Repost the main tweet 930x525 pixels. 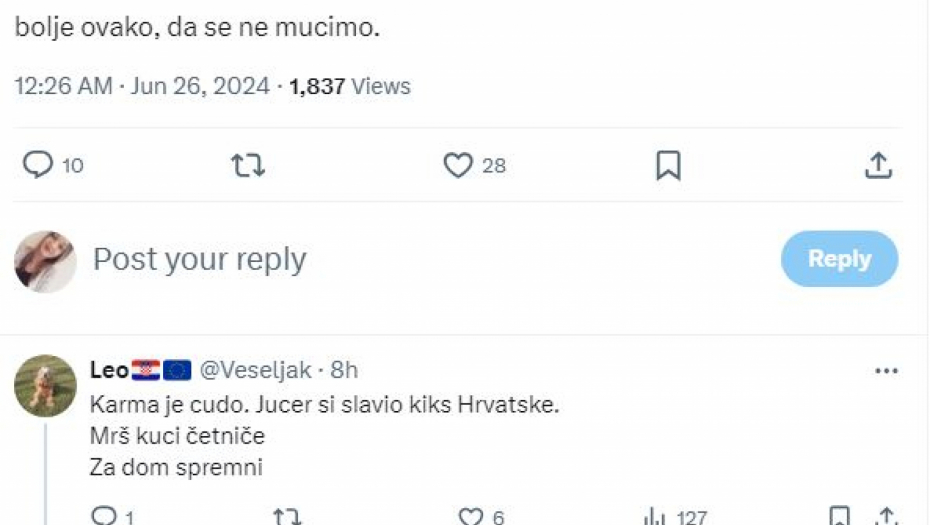coord(248,165)
